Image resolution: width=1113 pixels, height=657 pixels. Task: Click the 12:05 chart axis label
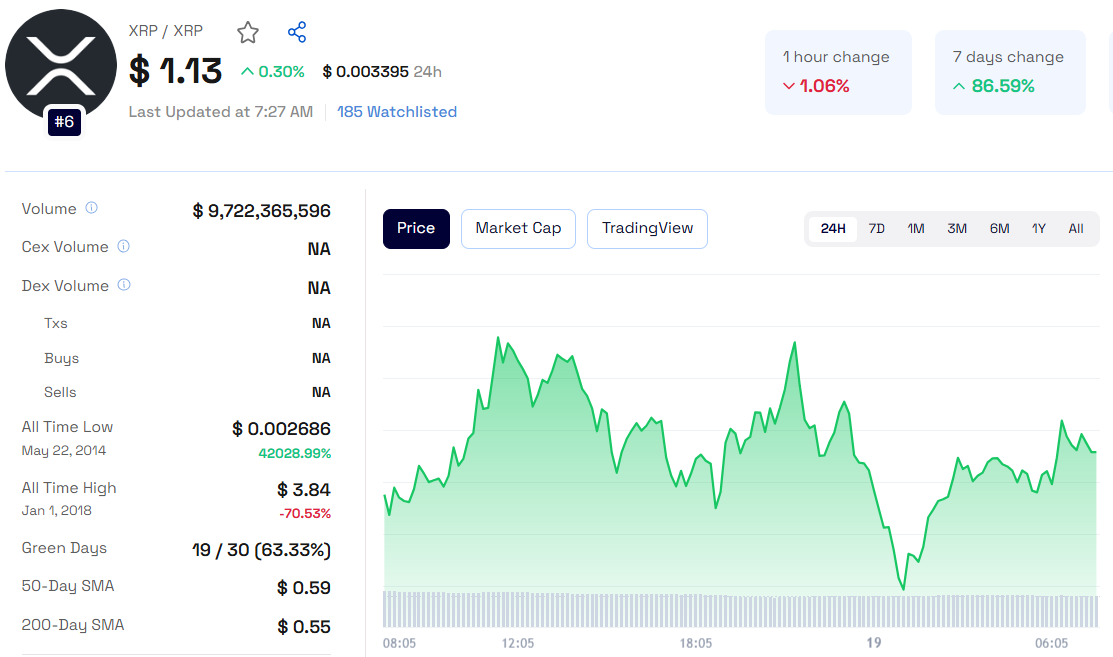pos(517,644)
